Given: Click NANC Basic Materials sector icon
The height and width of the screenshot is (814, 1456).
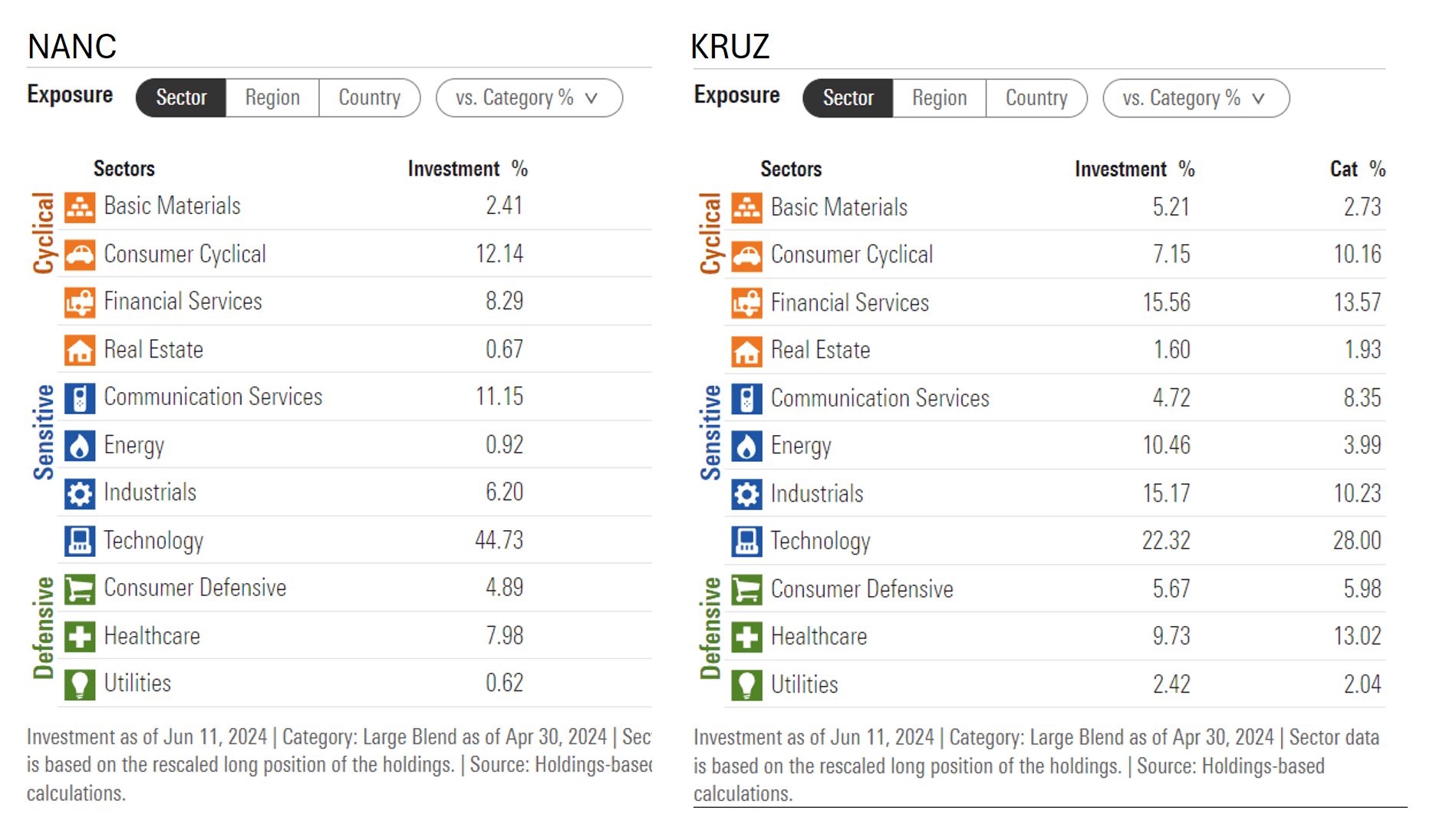Looking at the screenshot, I should click(80, 207).
